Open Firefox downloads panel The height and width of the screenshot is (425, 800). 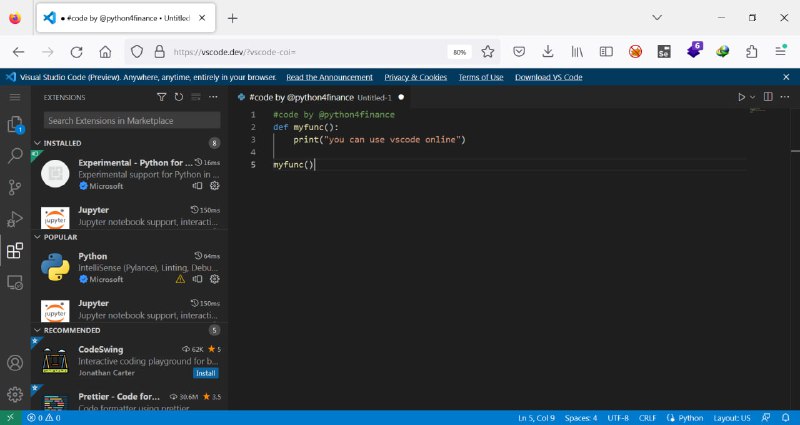[548, 52]
